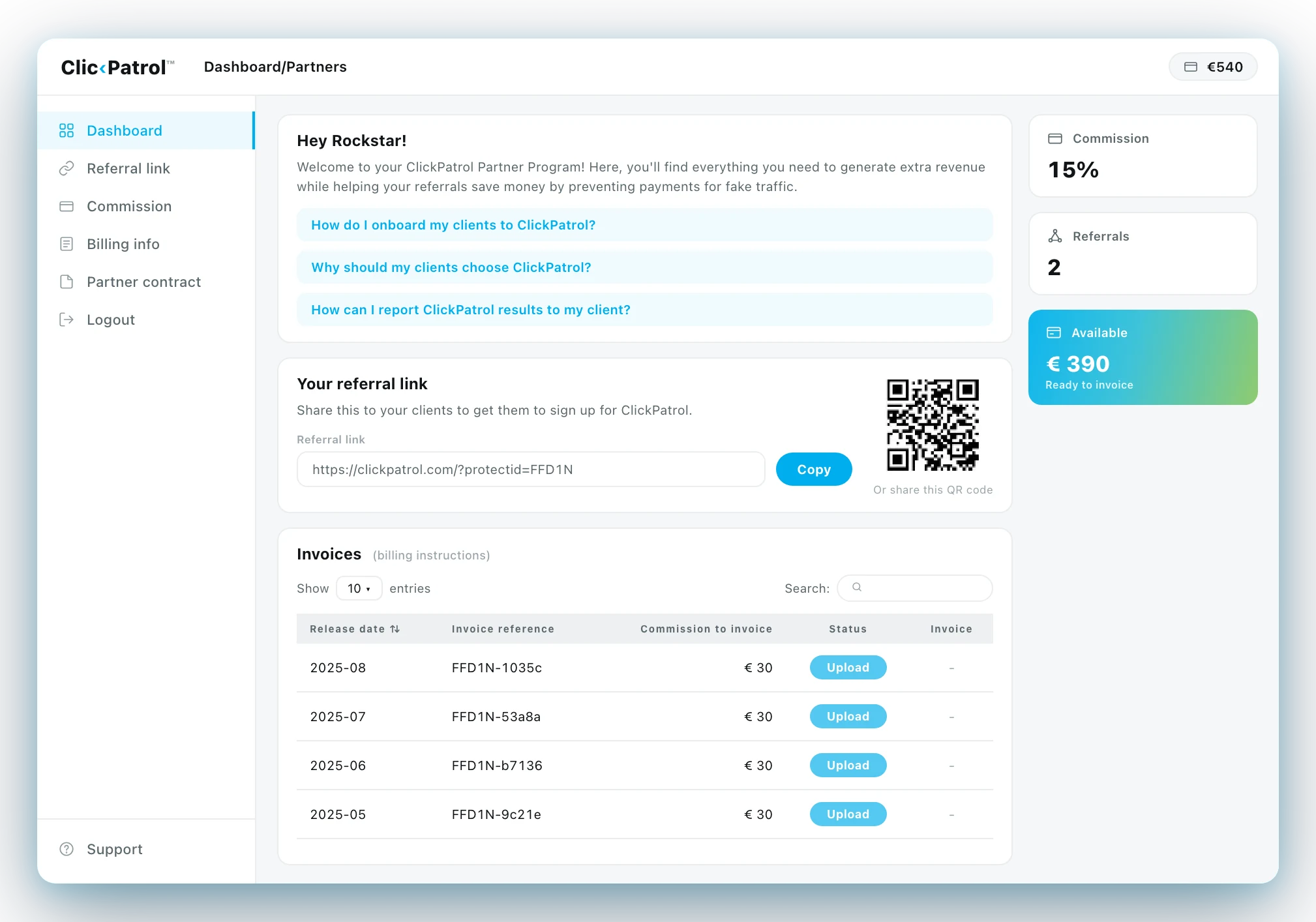Select Logout in the sidebar
This screenshot has width=1316, height=922.
[146, 320]
